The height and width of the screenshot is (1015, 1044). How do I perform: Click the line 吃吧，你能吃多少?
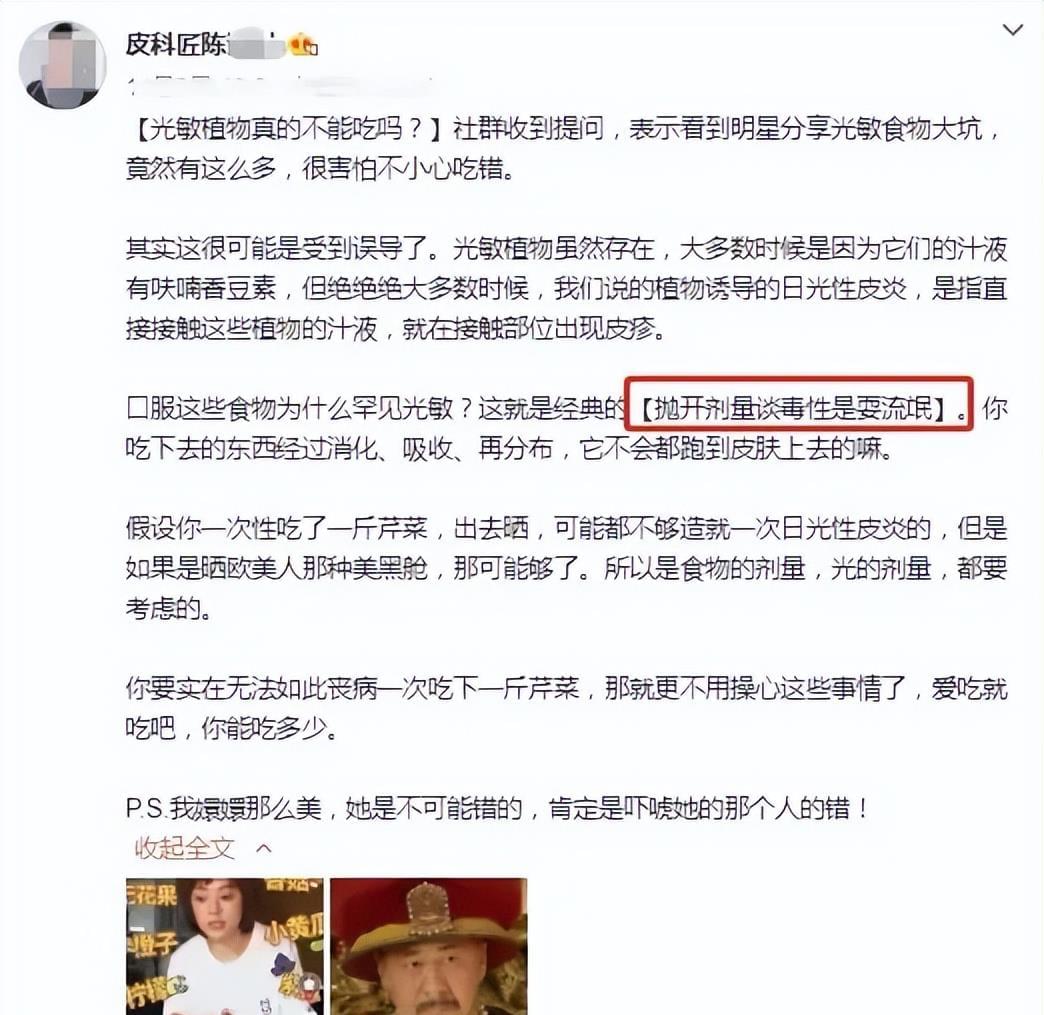231,728
